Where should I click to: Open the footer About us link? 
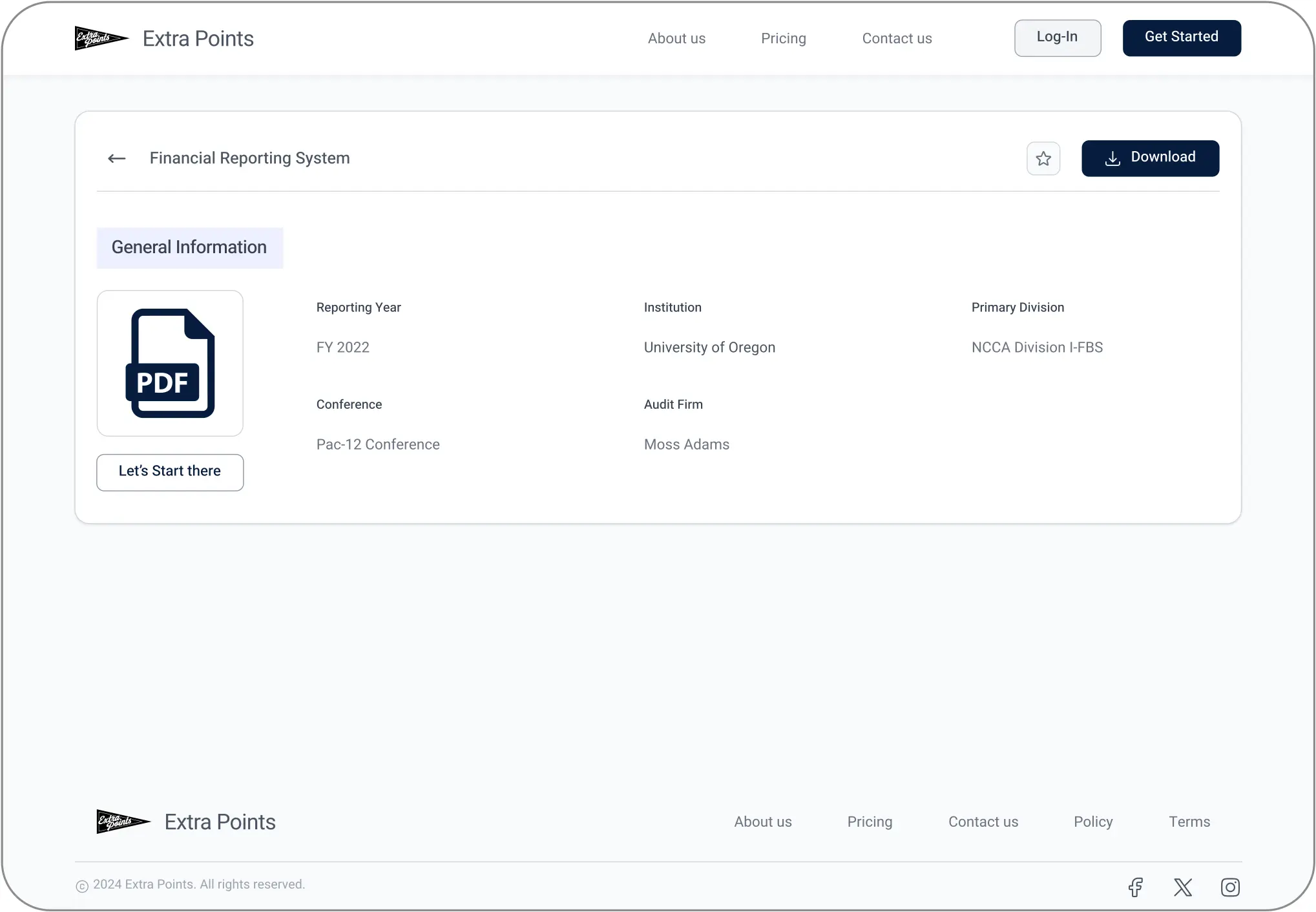(762, 822)
